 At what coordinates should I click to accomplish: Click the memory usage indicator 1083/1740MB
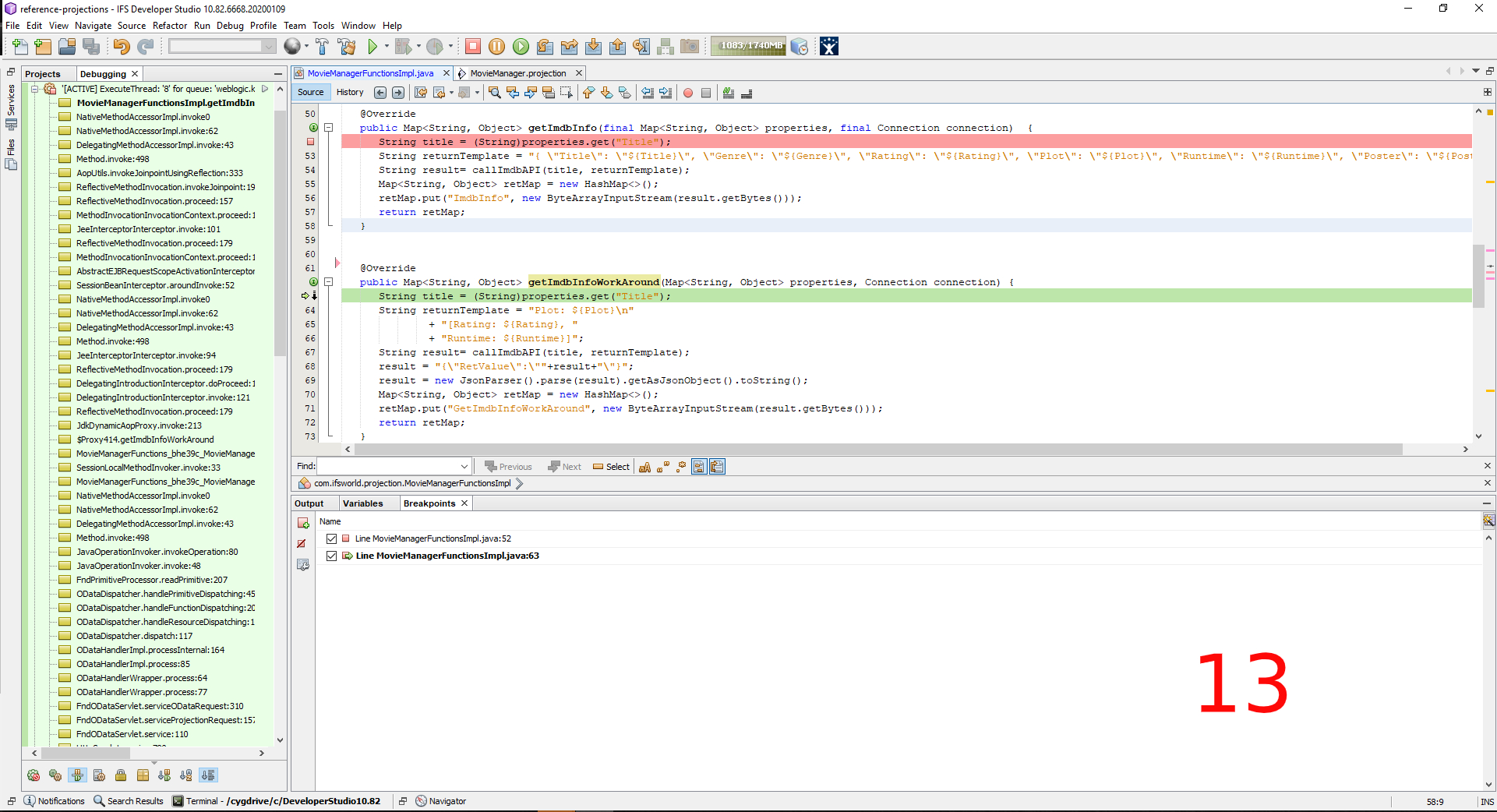[749, 46]
